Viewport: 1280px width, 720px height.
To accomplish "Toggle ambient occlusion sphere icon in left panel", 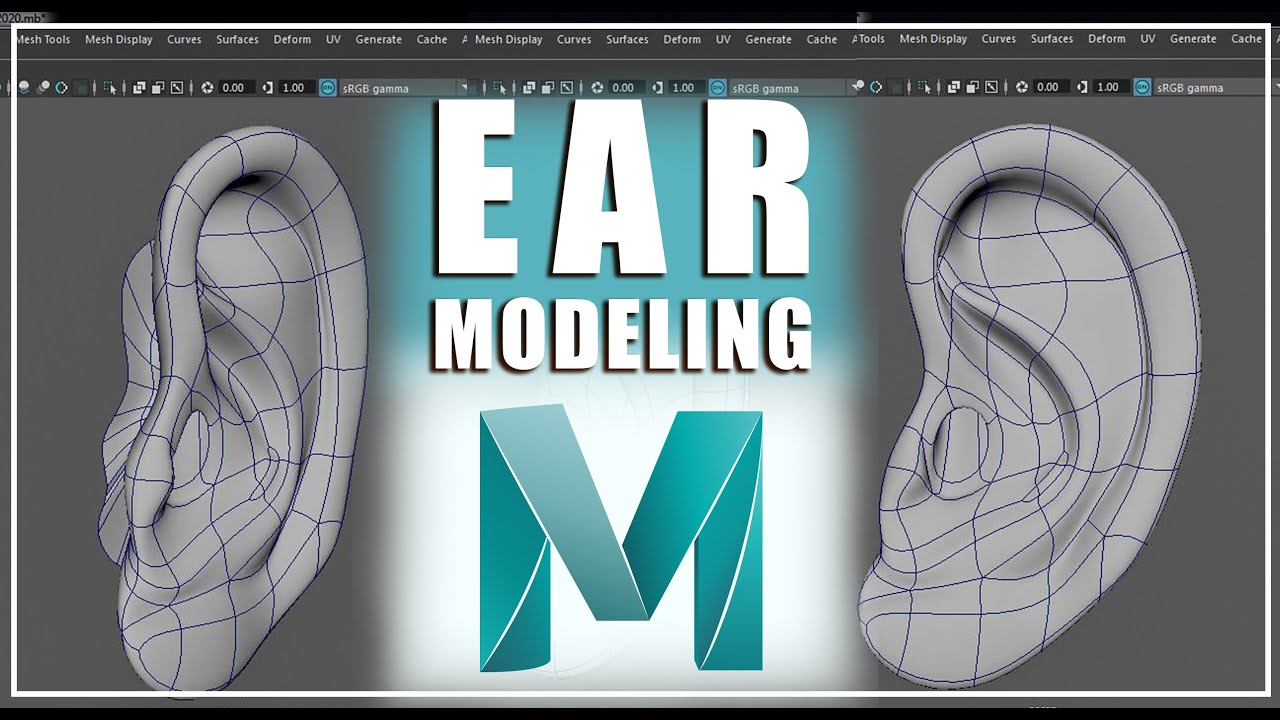I will (x=43, y=86).
